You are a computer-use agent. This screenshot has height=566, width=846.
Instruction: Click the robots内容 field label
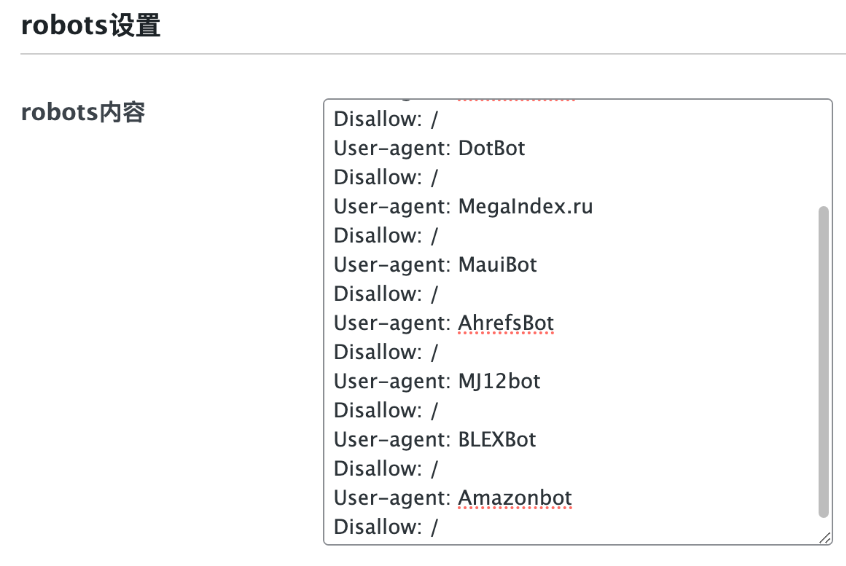[x=83, y=112]
